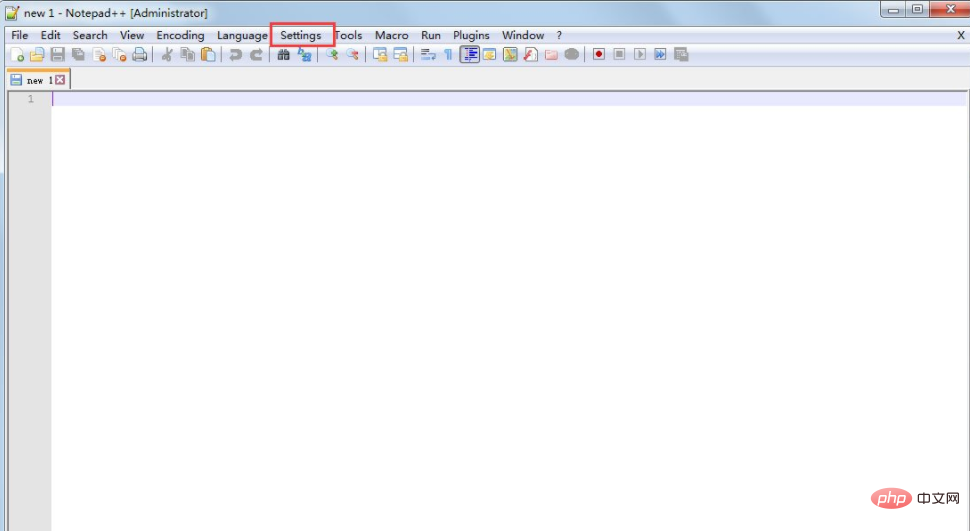Viewport: 970px width, 531px height.
Task: Click the Close All toolbar icon
Action: click(x=119, y=54)
